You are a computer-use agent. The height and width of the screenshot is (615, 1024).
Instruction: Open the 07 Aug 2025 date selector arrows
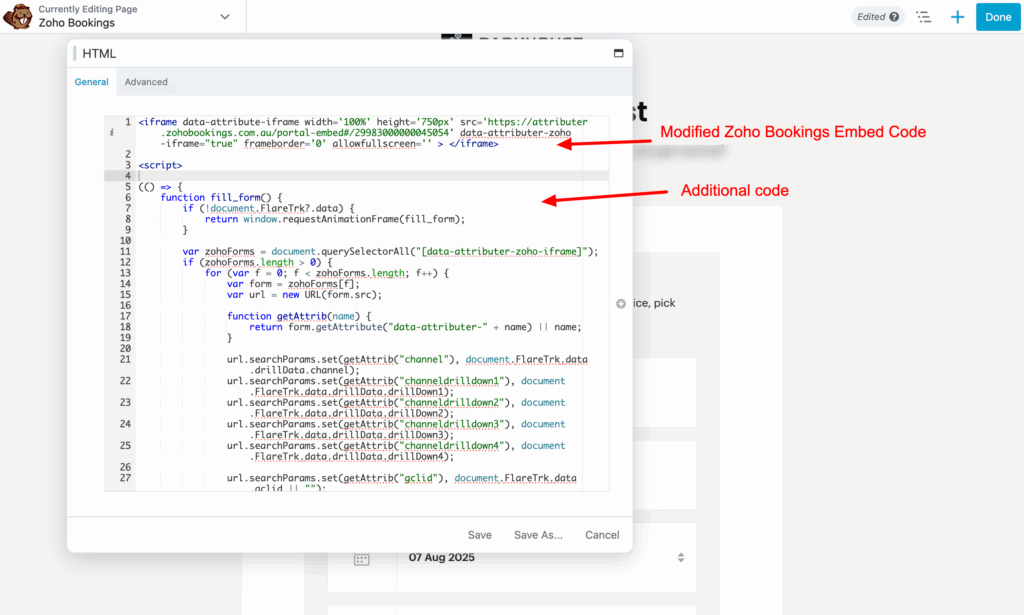click(681, 557)
